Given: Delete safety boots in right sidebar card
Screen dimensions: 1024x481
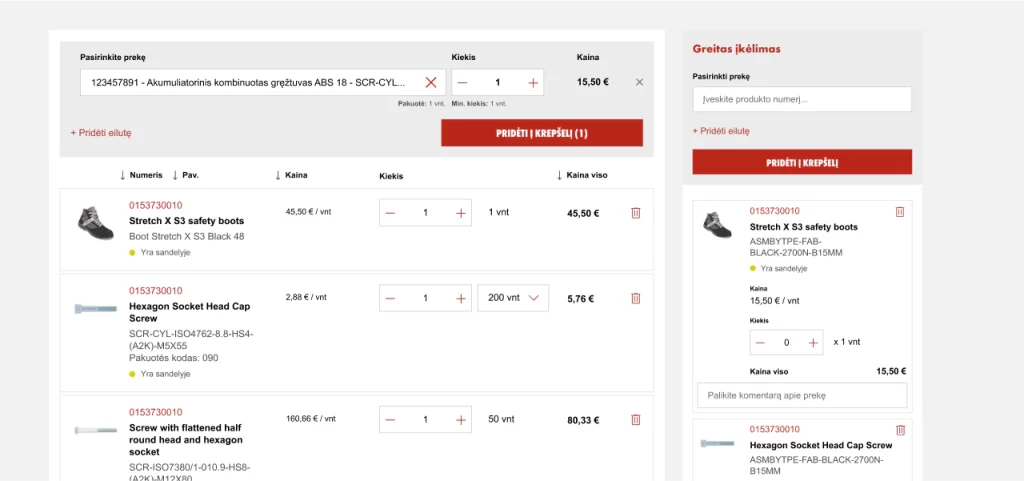Looking at the screenshot, I should click(x=900, y=212).
